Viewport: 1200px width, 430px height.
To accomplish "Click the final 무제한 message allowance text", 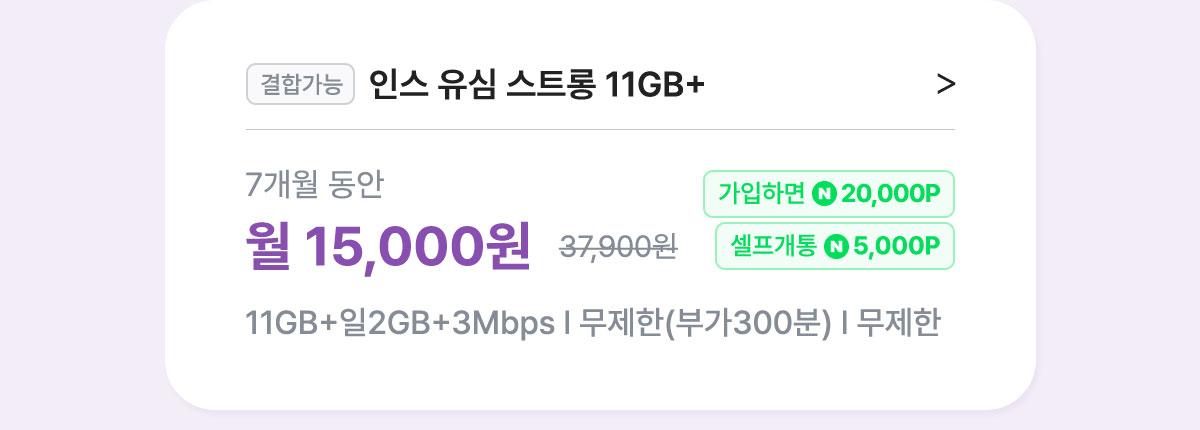I will pyautogui.click(x=899, y=325).
